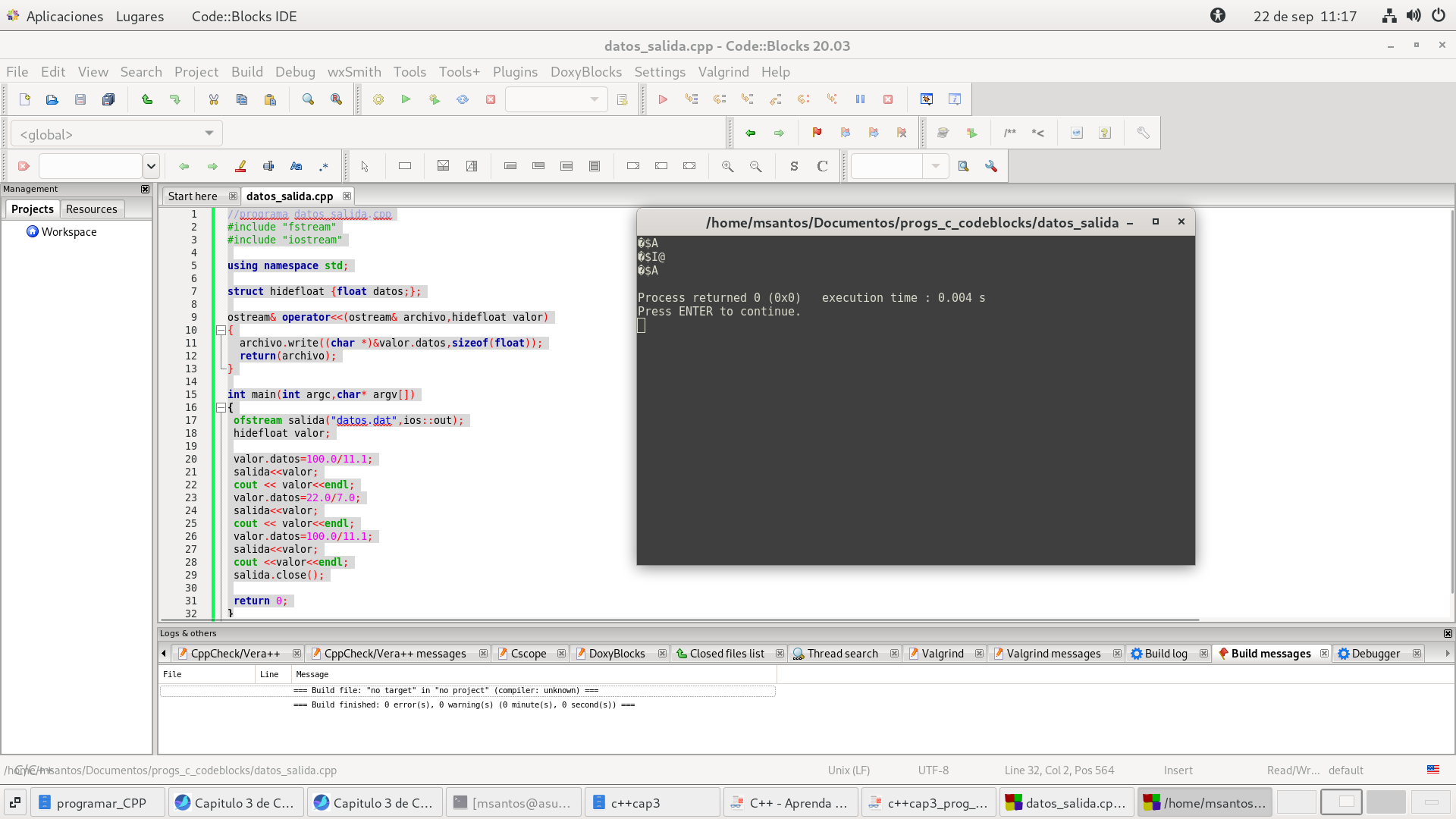The height and width of the screenshot is (819, 1456).
Task: Toggle match case 'Aa' search option
Action: tap(296, 166)
